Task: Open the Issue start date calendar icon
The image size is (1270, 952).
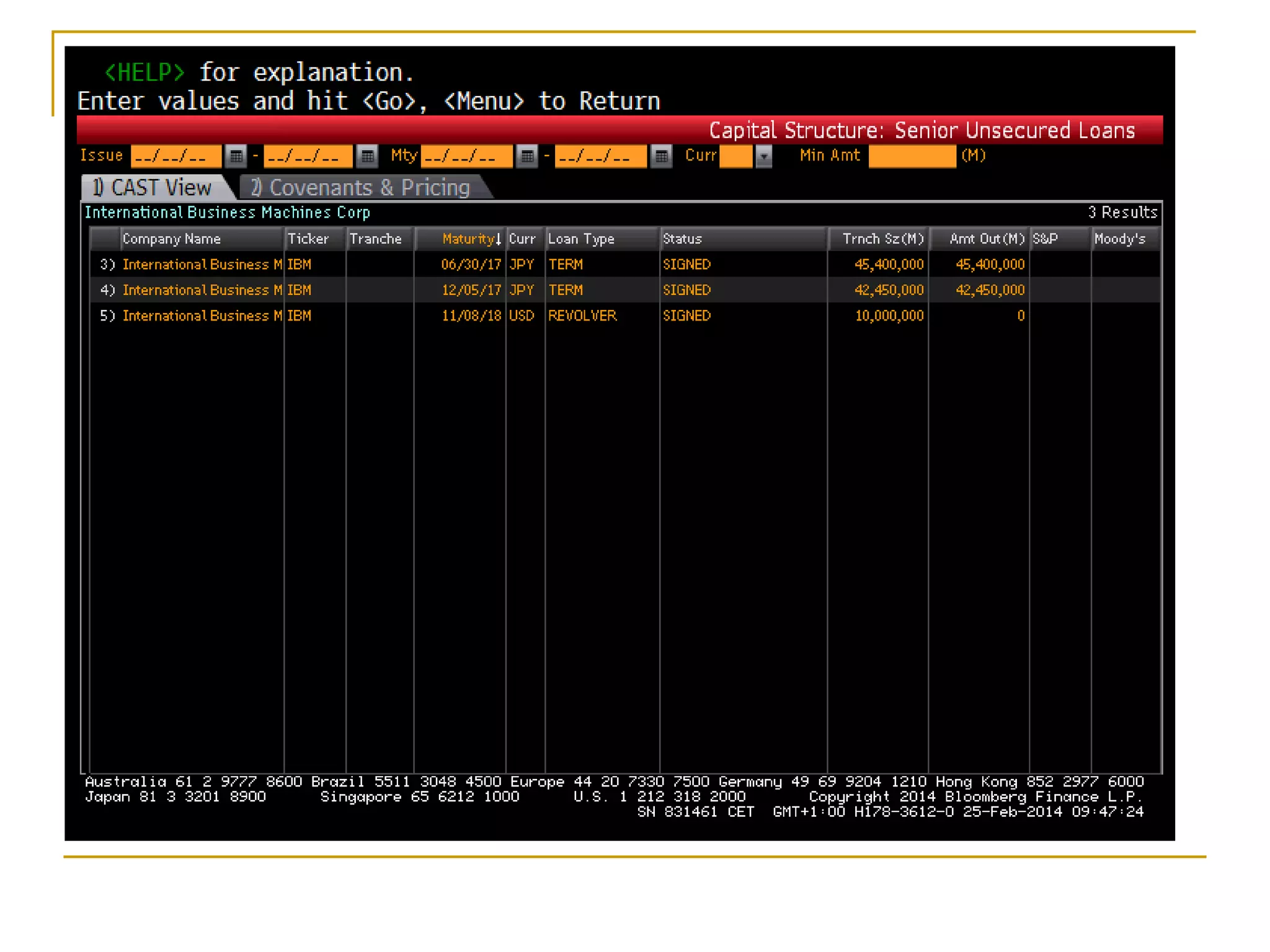Action: click(236, 156)
